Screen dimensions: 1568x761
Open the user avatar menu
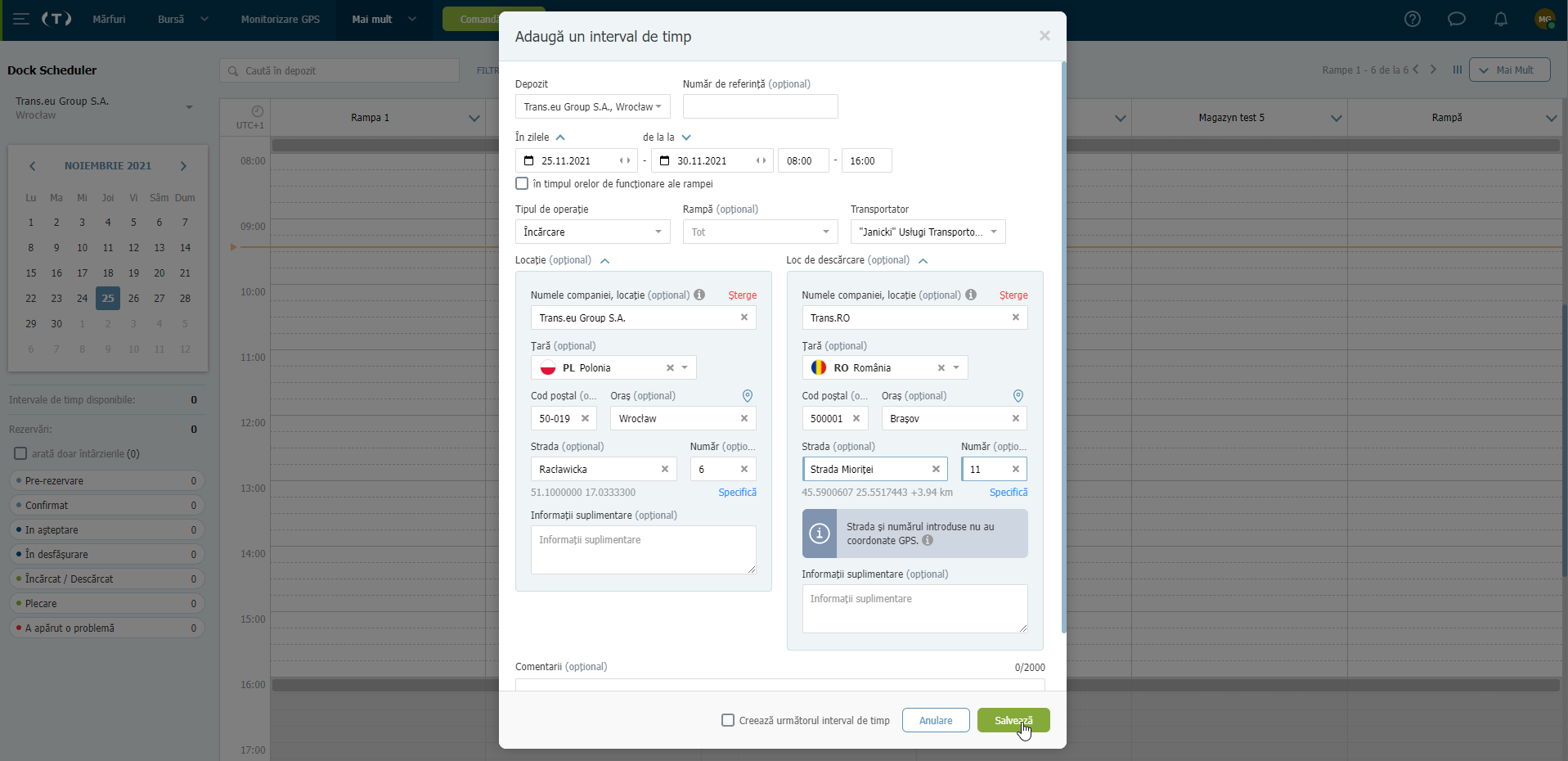[x=1544, y=19]
